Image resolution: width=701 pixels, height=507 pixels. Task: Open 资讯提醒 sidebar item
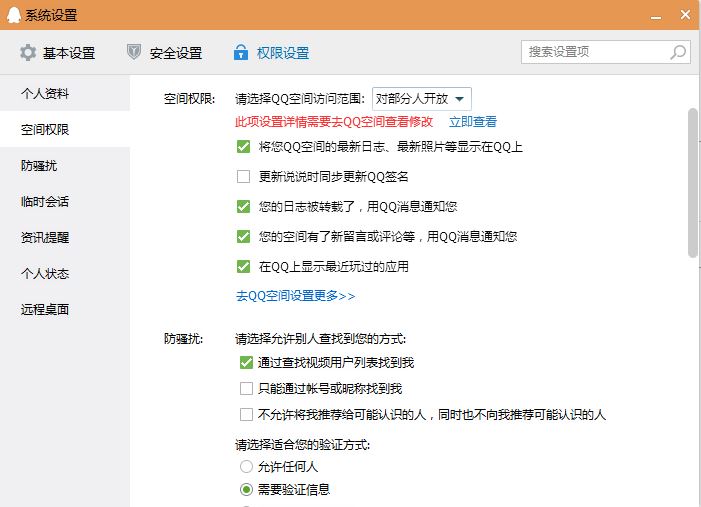65,237
